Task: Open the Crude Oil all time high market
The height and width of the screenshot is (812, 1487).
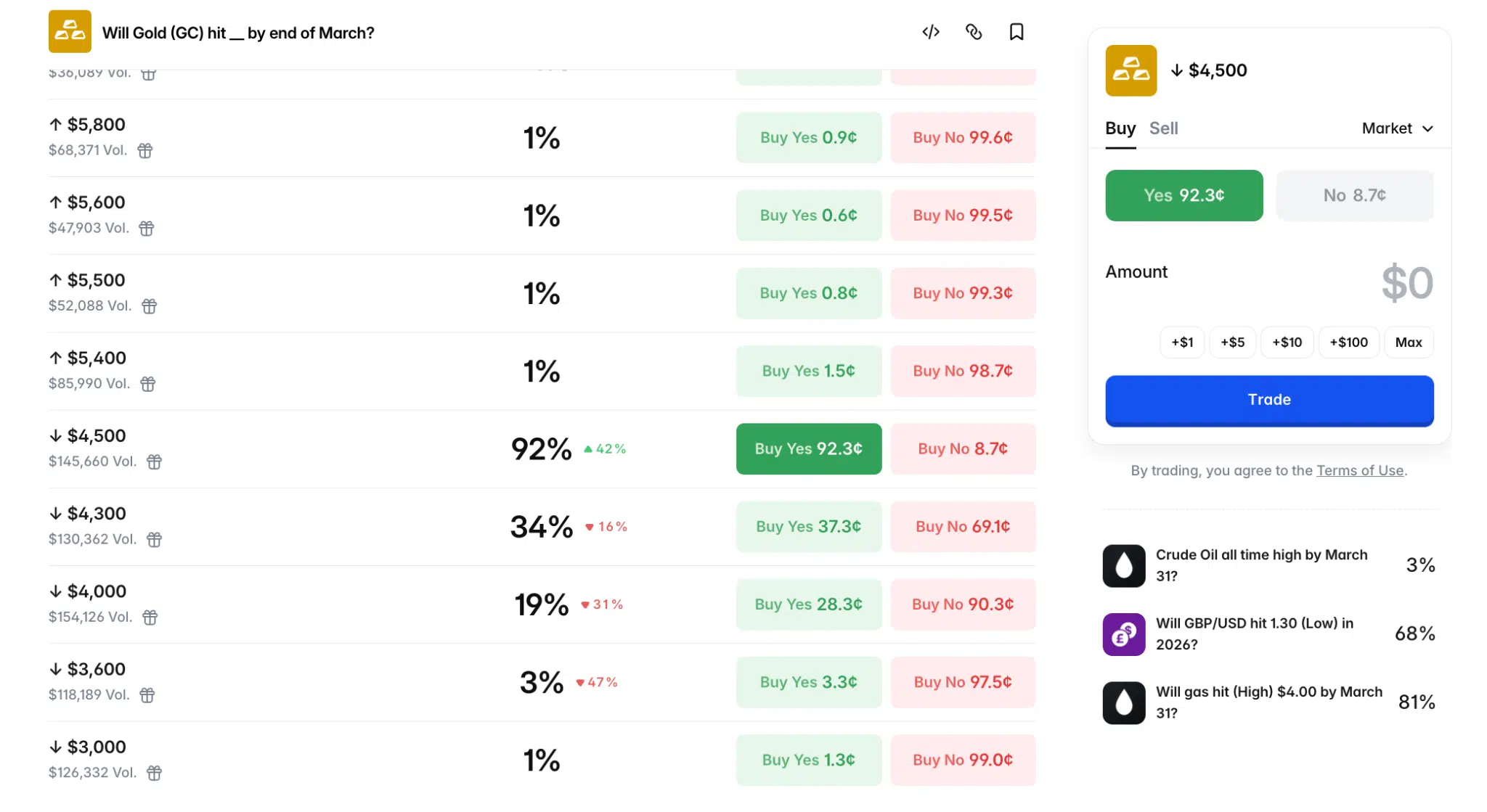Action: [1261, 565]
